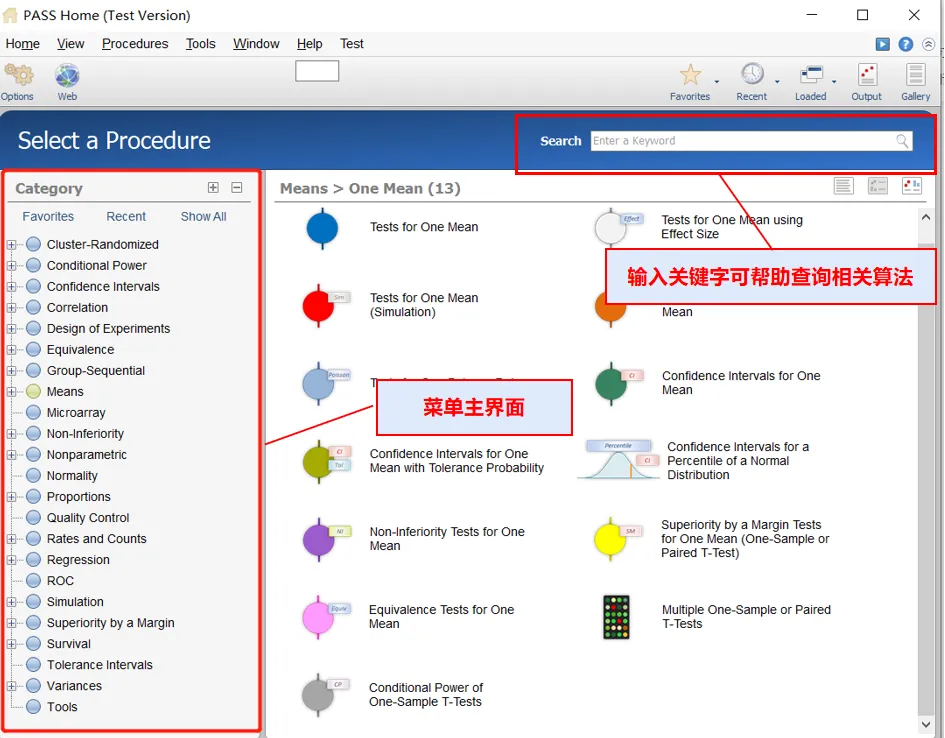Click the scrollbar down arrow
The image size is (945, 738).
click(x=926, y=725)
